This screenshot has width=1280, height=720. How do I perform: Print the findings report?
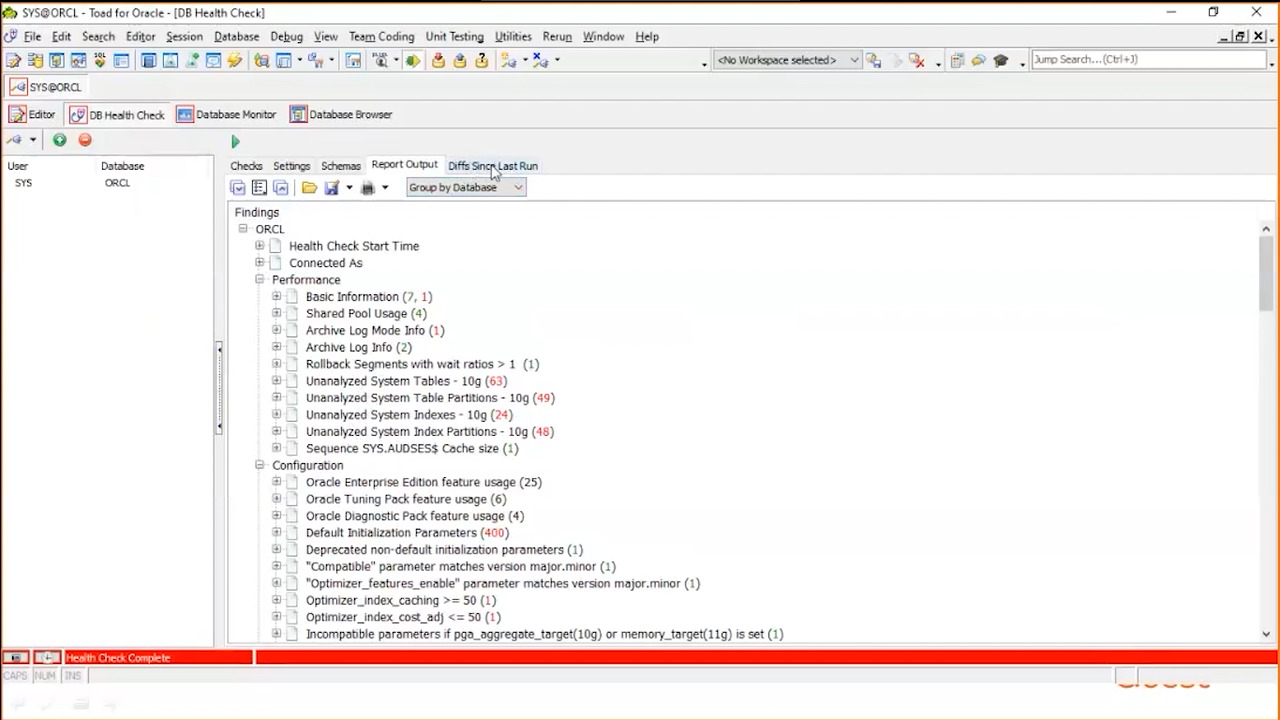(x=367, y=188)
